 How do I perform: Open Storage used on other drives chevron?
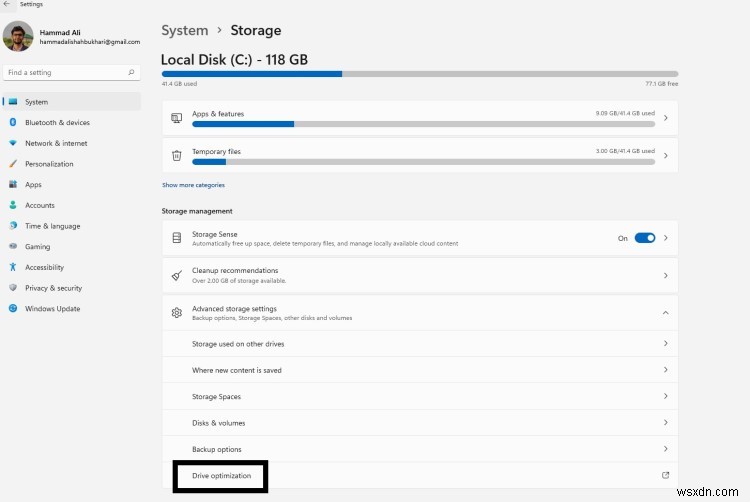coord(665,343)
